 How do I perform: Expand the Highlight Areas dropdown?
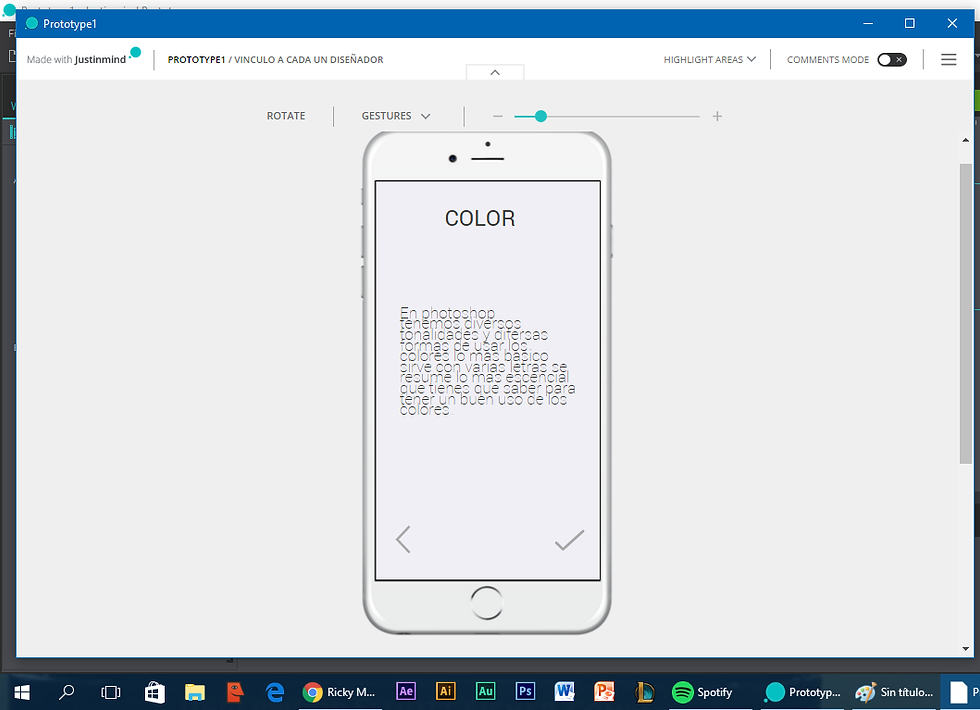point(709,59)
